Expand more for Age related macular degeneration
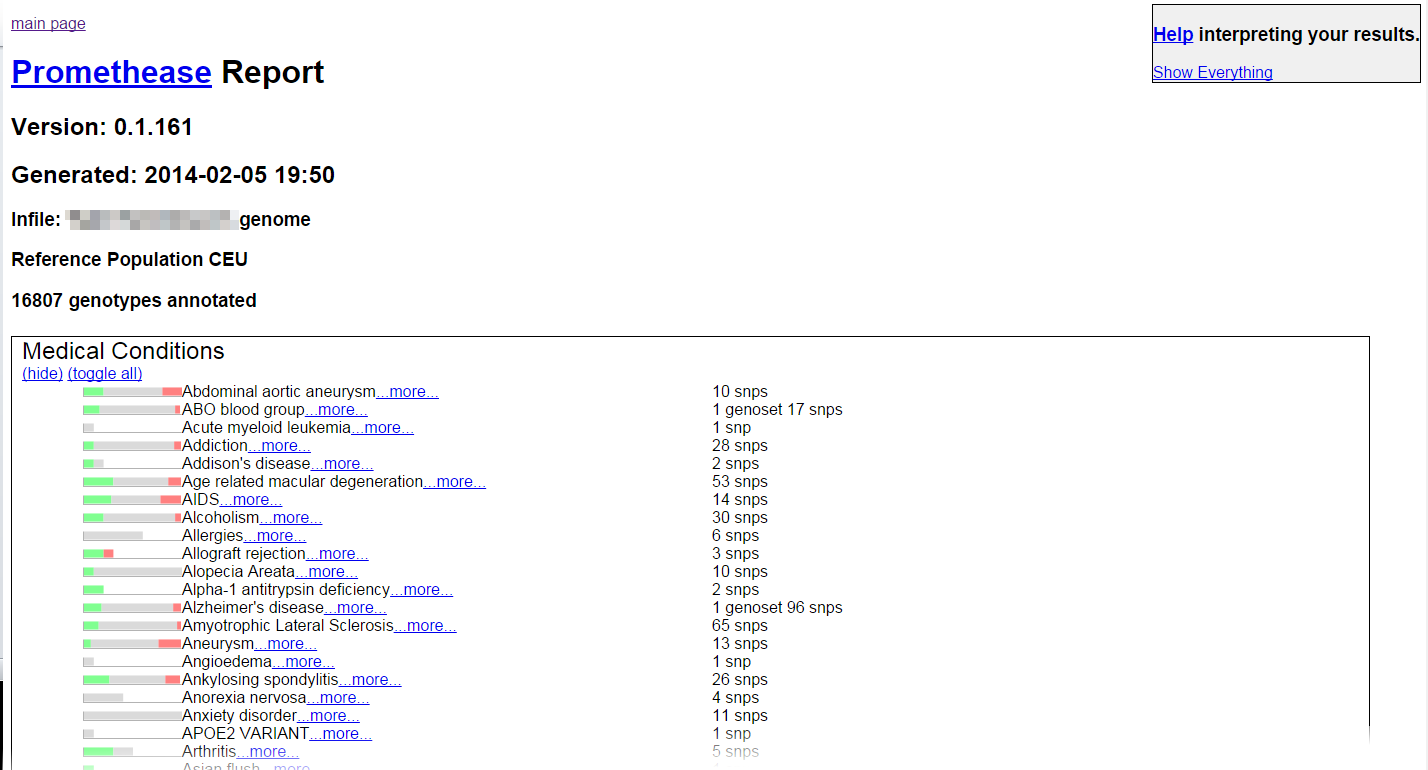The width and height of the screenshot is (1428, 770). tap(454, 482)
